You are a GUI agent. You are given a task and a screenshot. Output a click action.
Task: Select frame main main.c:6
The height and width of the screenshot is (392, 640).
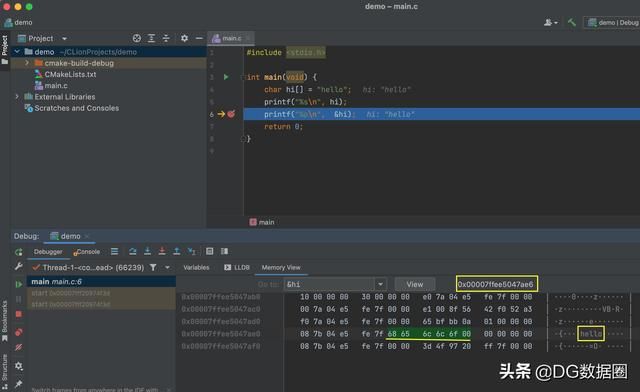(x=101, y=282)
